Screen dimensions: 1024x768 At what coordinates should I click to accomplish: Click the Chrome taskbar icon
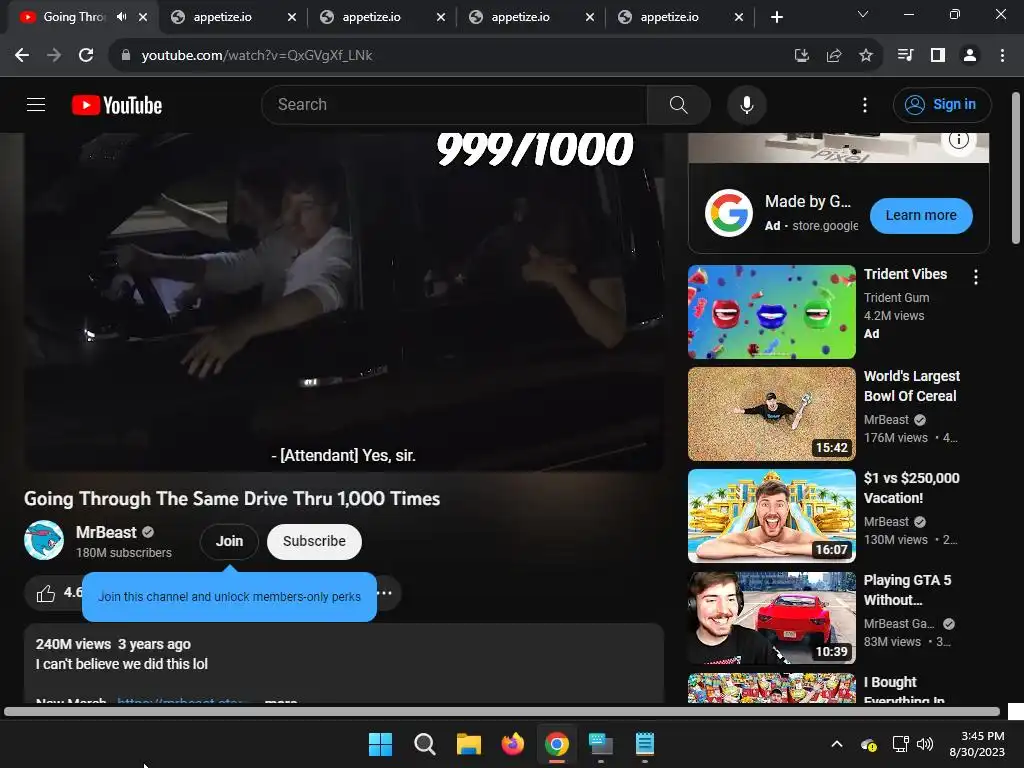[x=556, y=744]
